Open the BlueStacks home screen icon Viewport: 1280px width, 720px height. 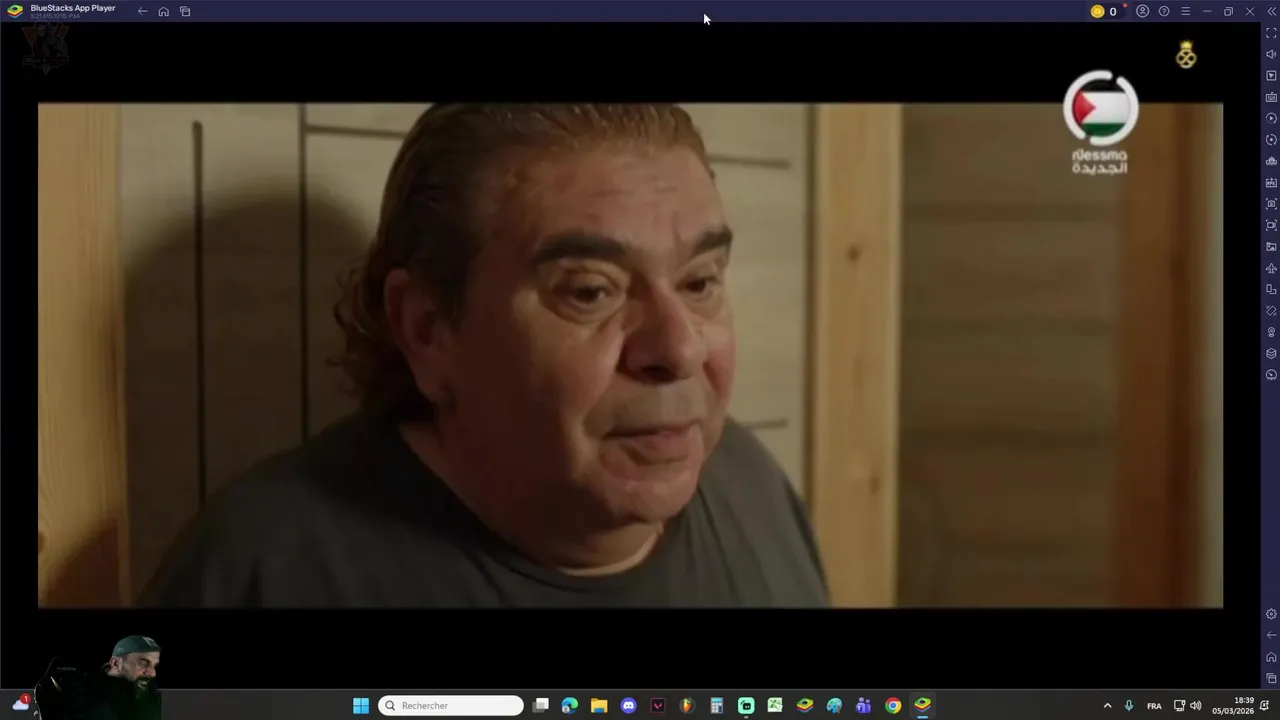coord(164,11)
